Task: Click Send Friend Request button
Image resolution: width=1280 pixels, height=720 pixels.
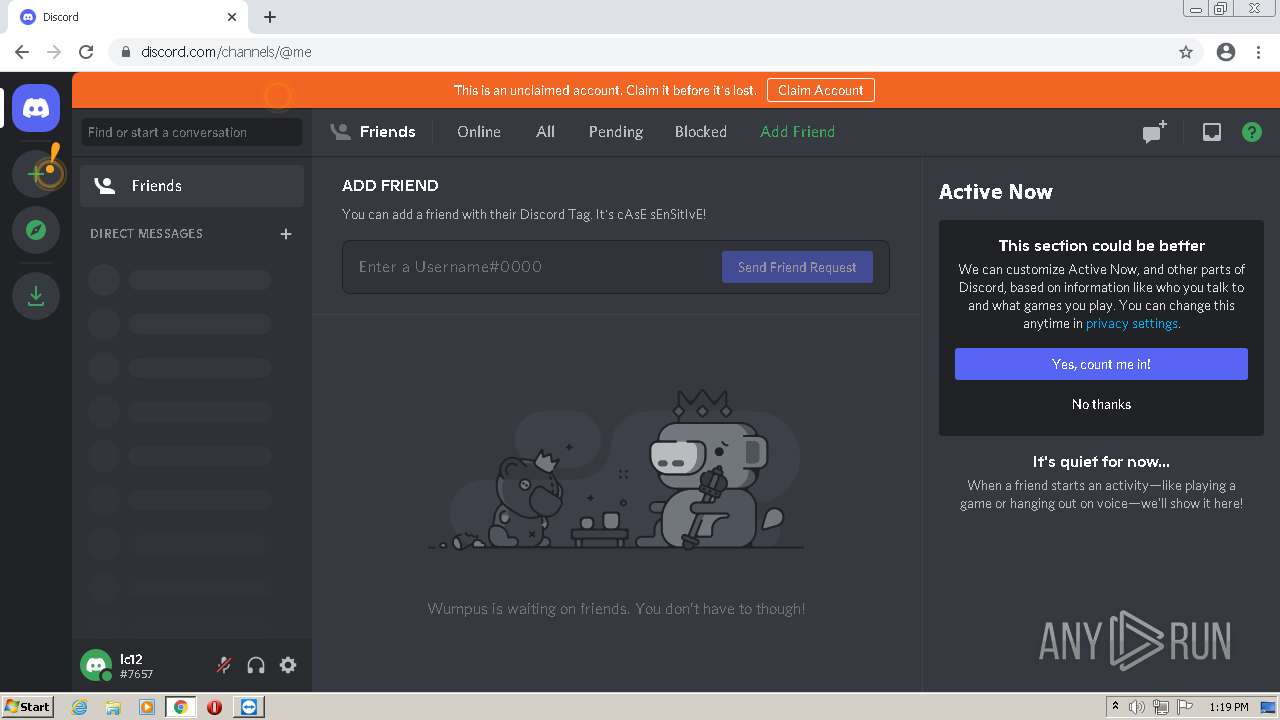Action: pos(797,267)
